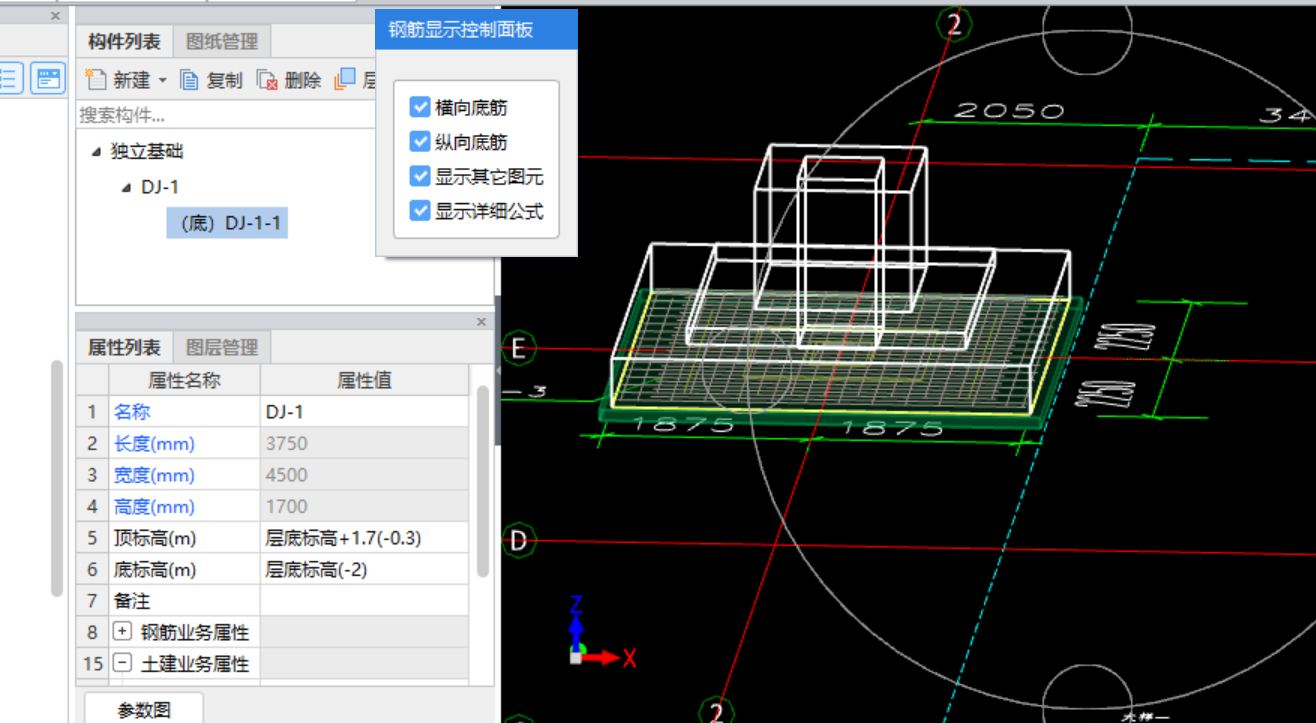
Task: Collapse 土建业务属性 minus box
Action: (123, 663)
